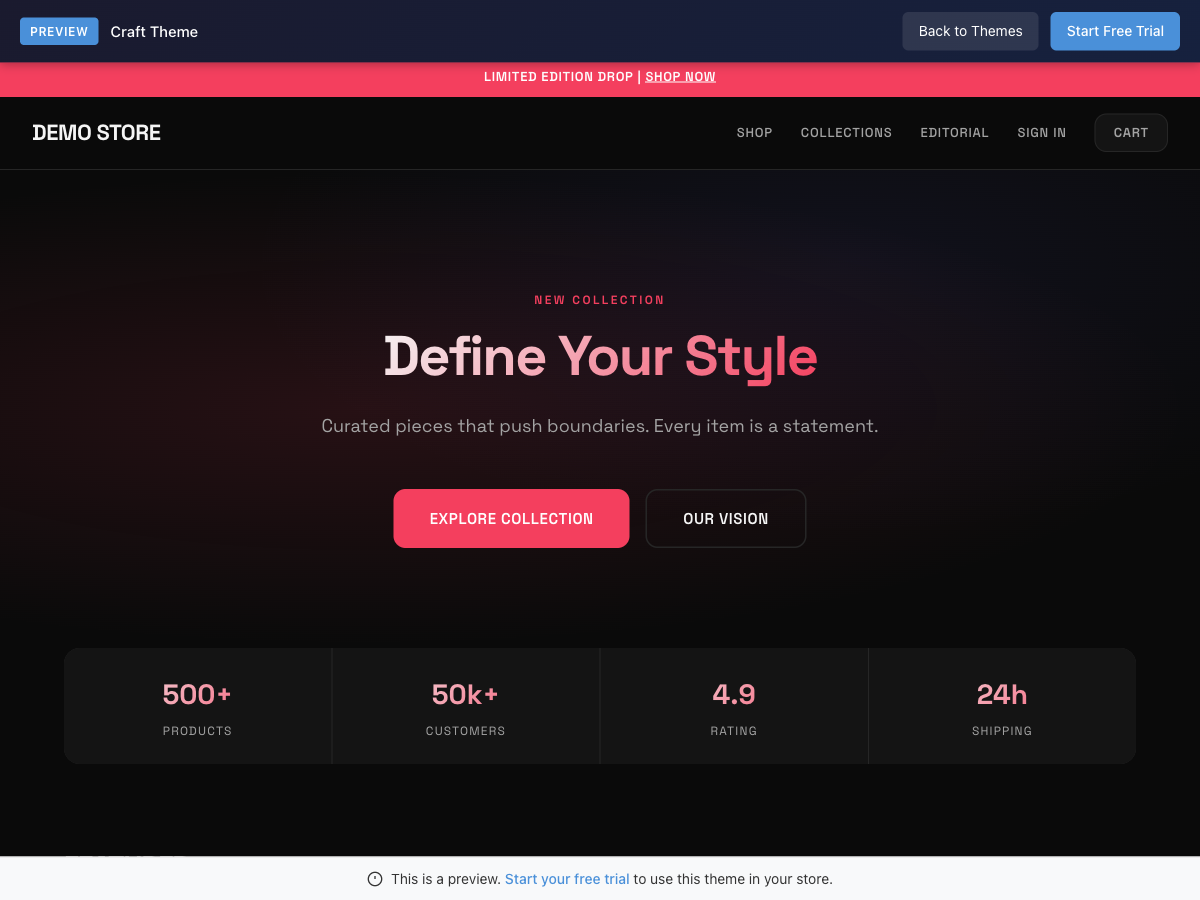Click the 4.9 Rating stat card
Viewport: 1200px width, 900px height.
733,706
